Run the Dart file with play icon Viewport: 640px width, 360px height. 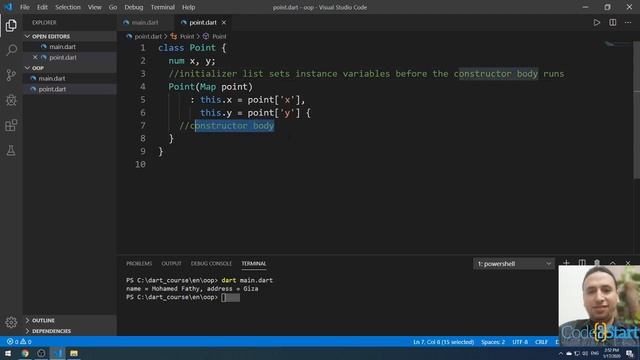pos(597,22)
